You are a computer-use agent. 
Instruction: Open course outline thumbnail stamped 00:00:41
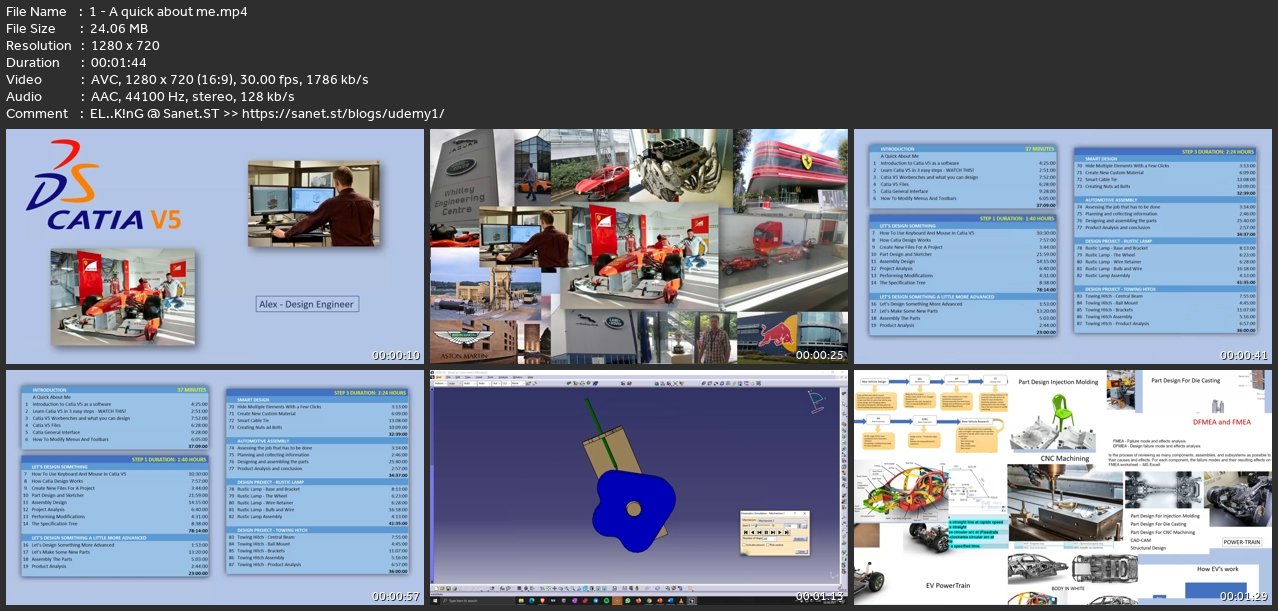coord(1063,247)
